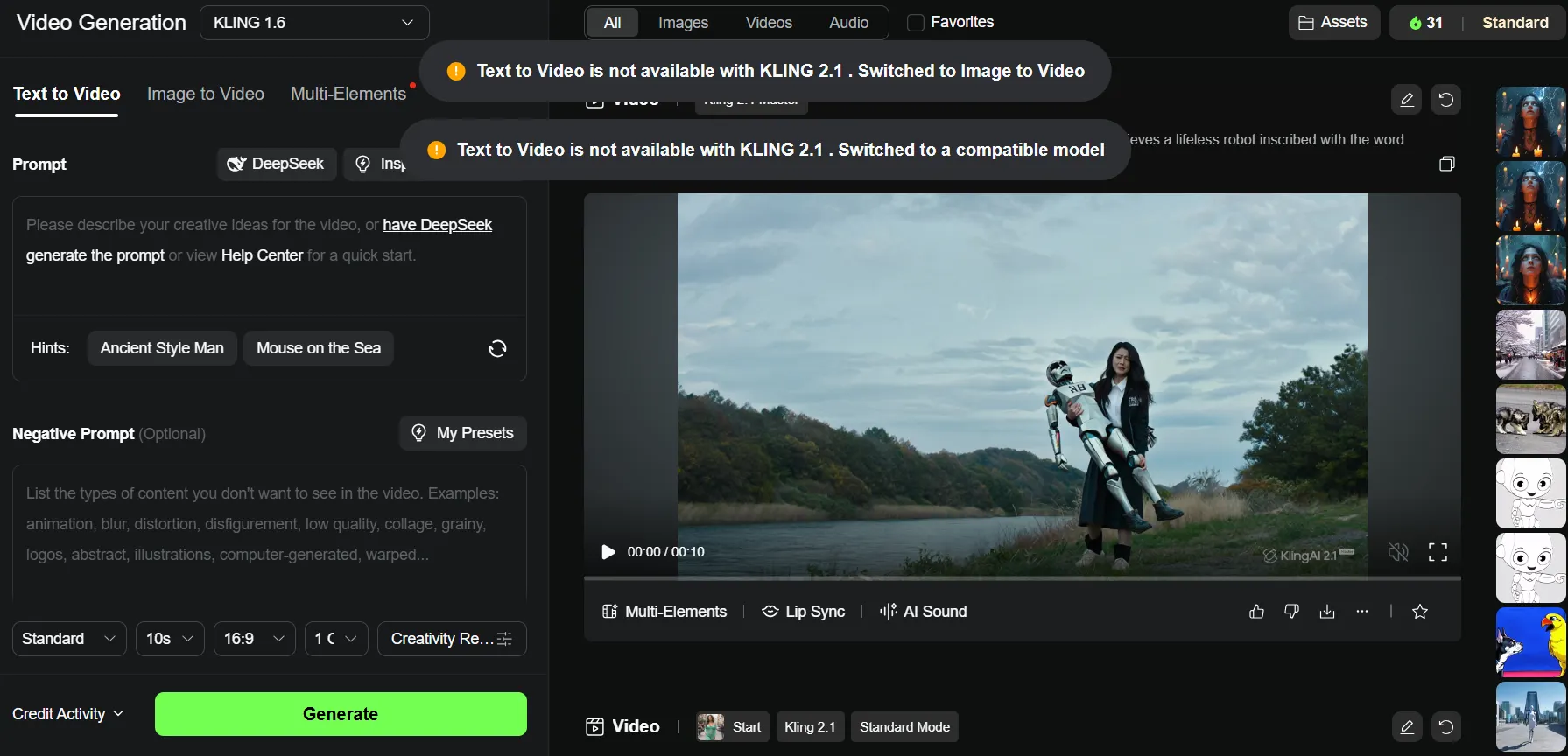Open the Help Center link
The width and height of the screenshot is (1568, 756).
pyautogui.click(x=262, y=255)
